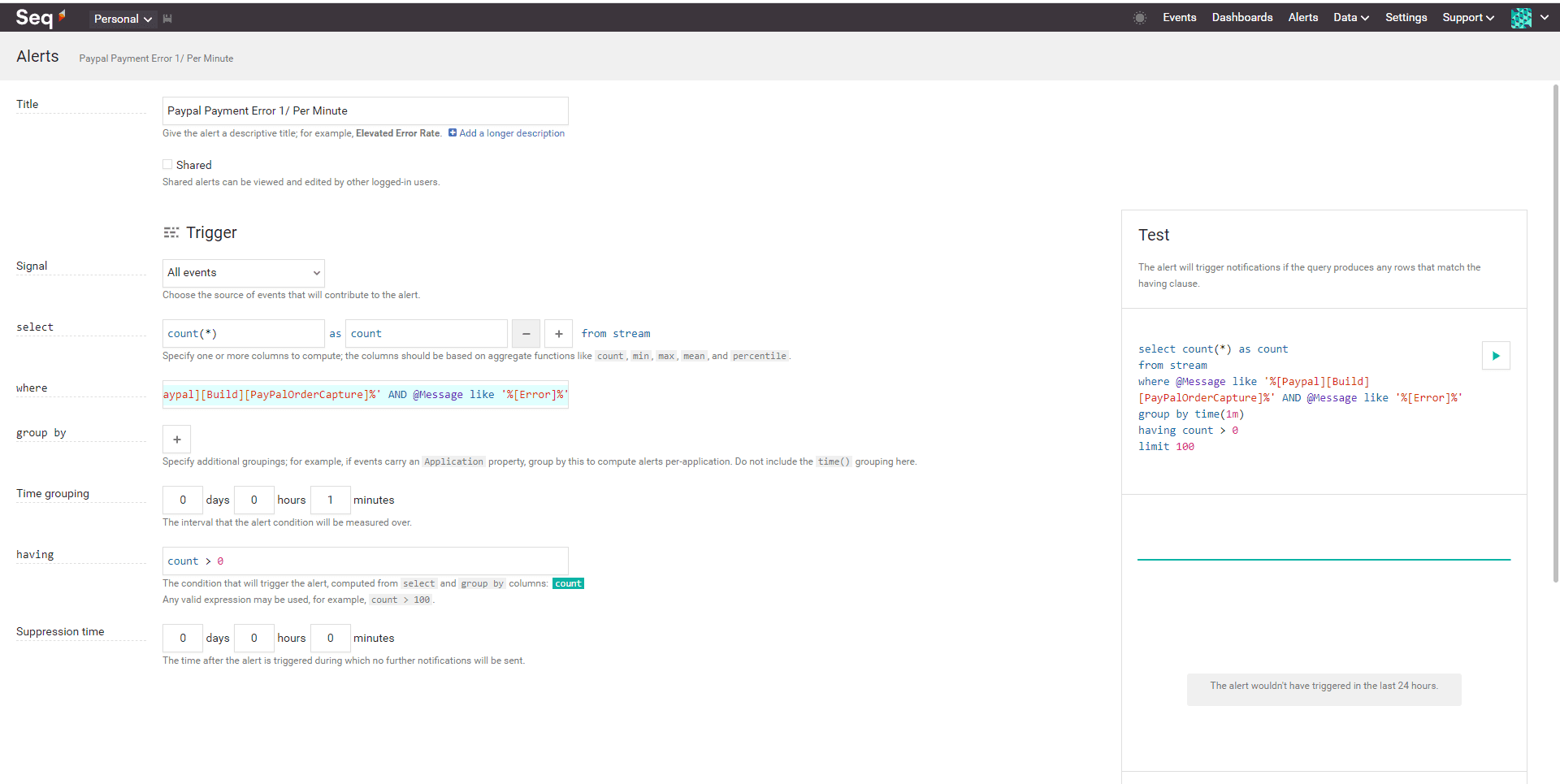Toggle the count highlight in the having description

click(x=568, y=583)
